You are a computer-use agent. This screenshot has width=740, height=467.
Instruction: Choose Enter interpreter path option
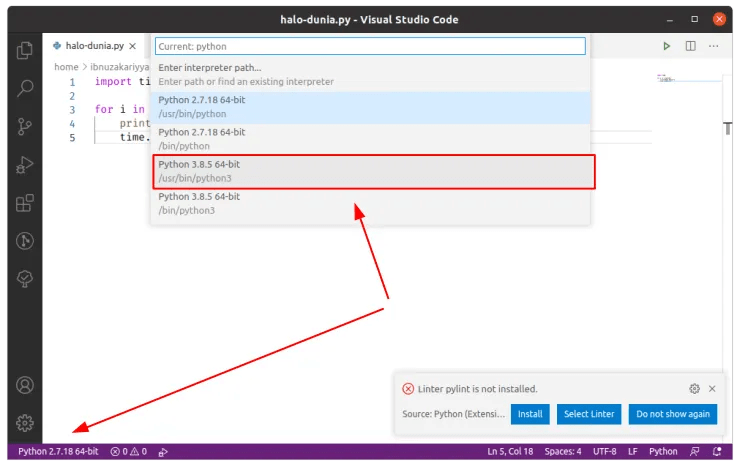coord(370,75)
